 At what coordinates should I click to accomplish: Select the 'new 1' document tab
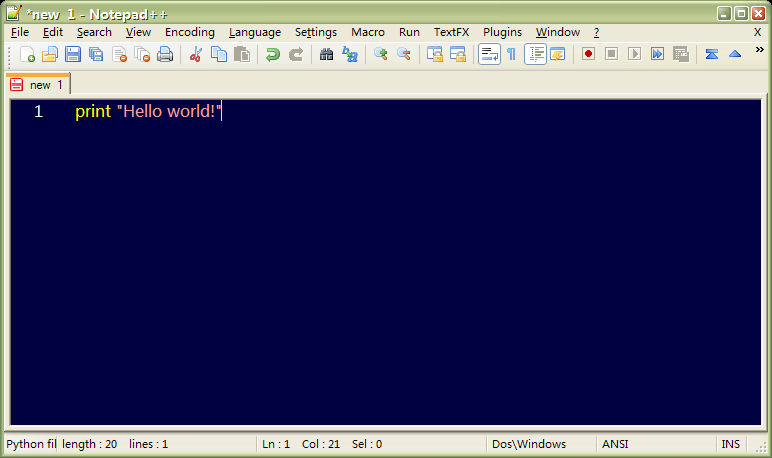pyautogui.click(x=38, y=84)
